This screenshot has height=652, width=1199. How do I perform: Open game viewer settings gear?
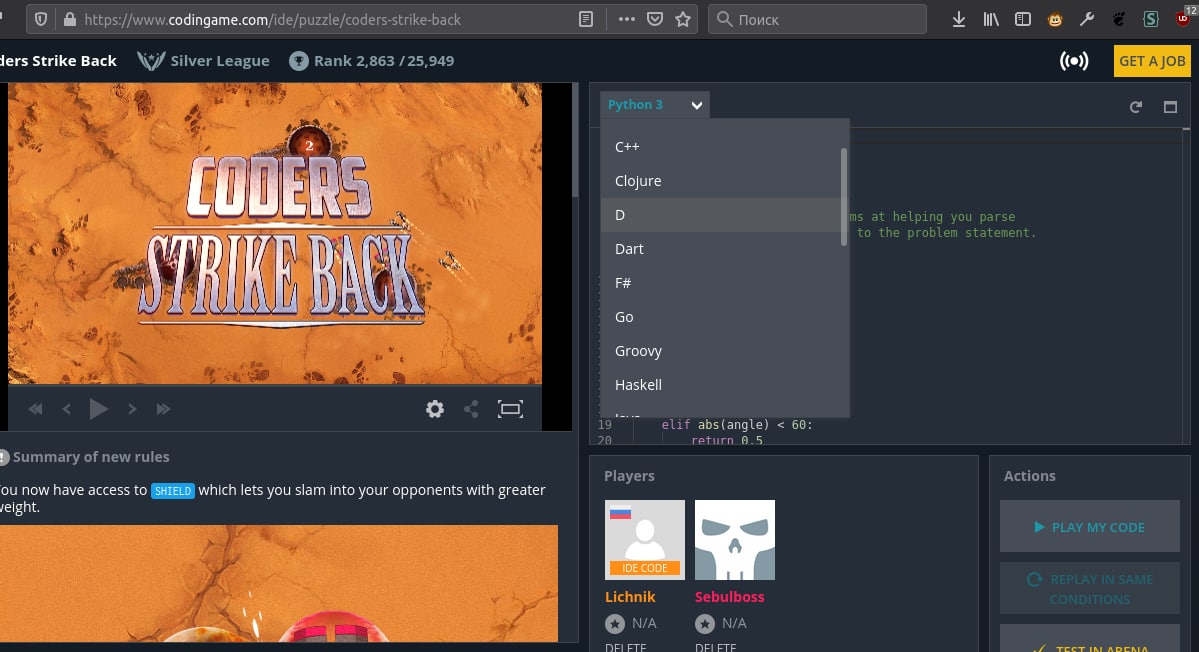pos(434,409)
